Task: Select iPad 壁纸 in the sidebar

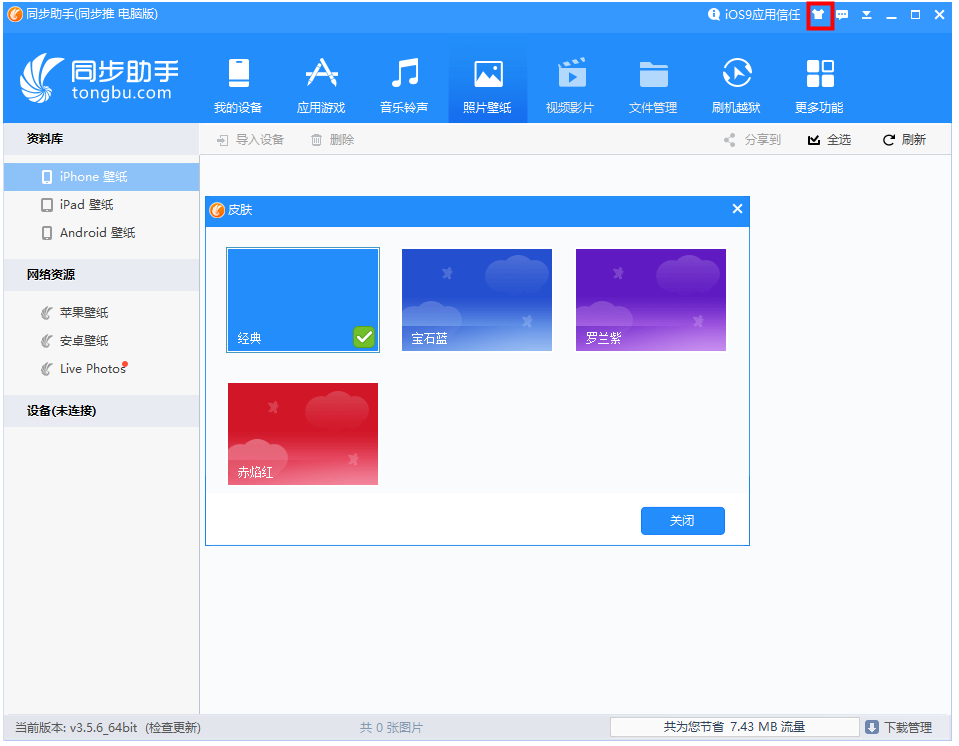Action: [86, 205]
